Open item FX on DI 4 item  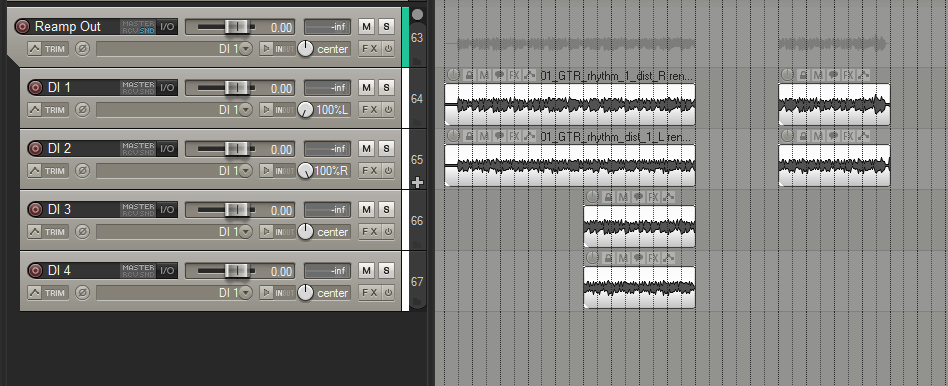click(654, 258)
